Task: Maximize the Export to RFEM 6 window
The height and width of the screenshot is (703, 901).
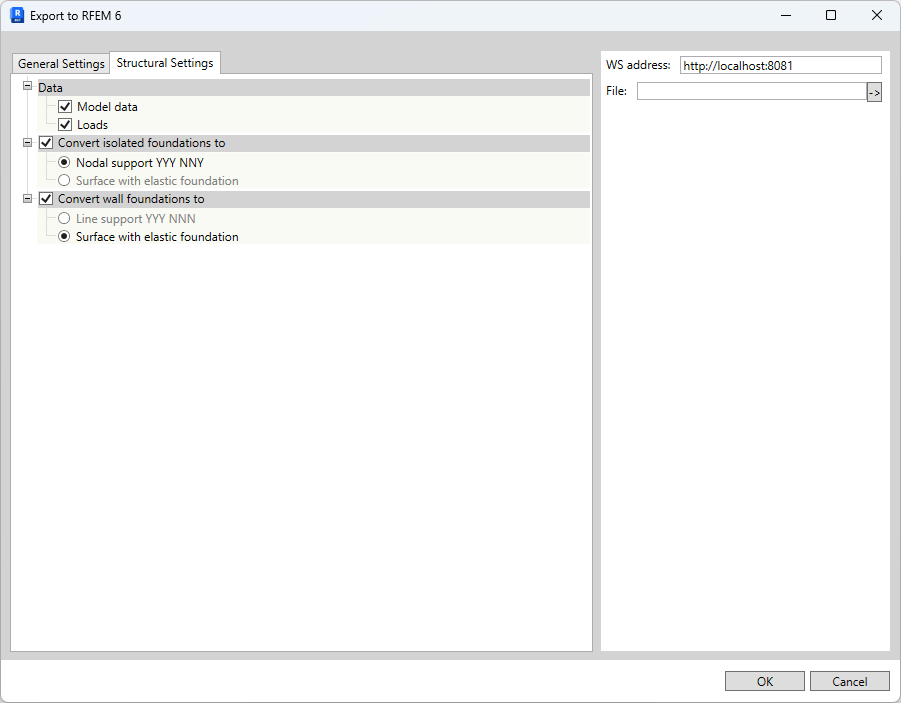Action: tap(831, 16)
